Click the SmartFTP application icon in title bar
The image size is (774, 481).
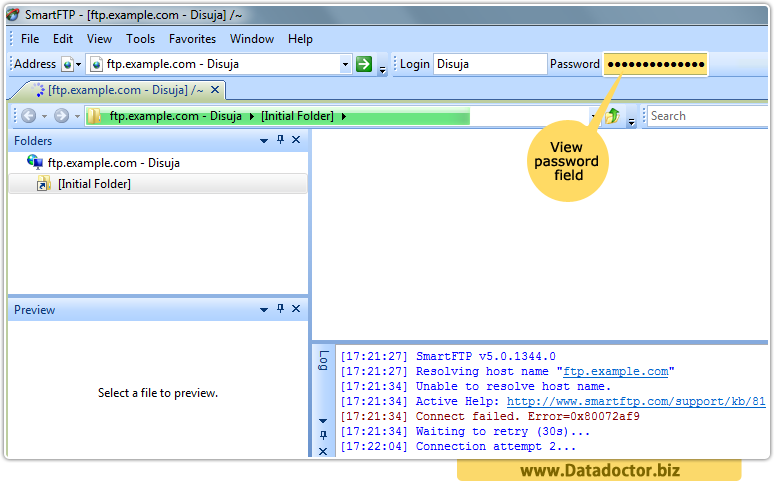tap(13, 15)
